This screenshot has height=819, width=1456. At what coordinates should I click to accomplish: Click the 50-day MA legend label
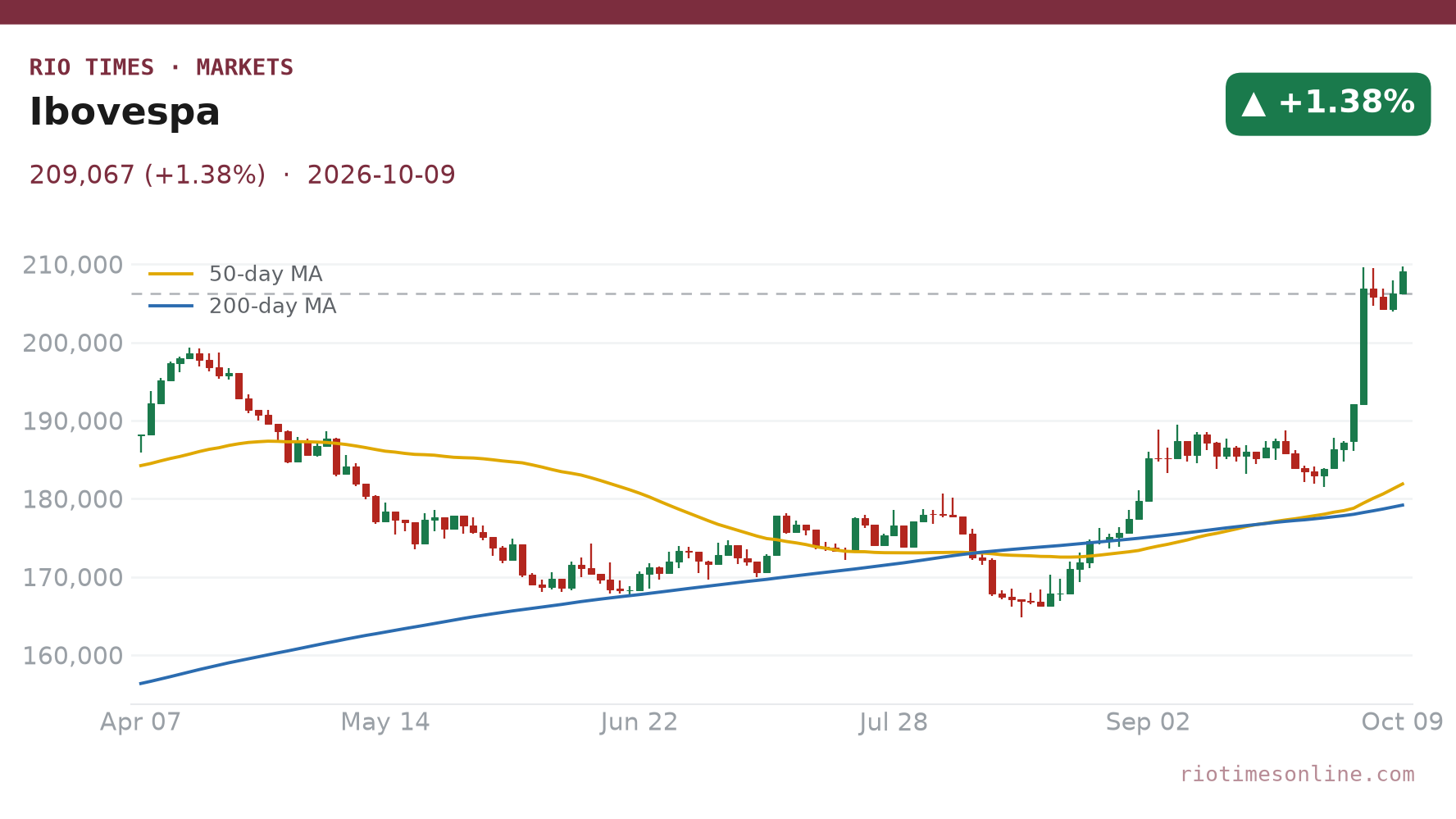point(266,274)
